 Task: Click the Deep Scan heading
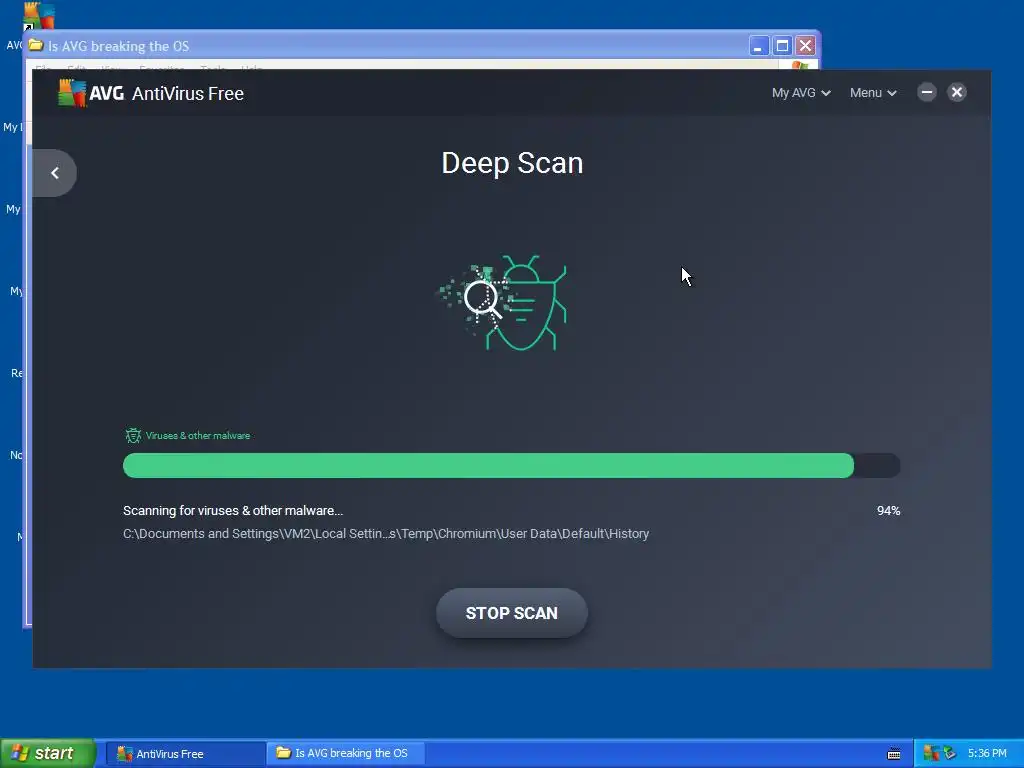coord(512,163)
